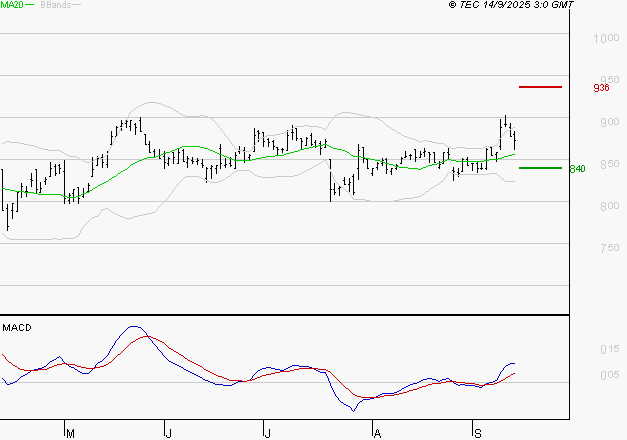Click the 850 price axis label
The height and width of the screenshot is (440, 627).
click(x=610, y=164)
